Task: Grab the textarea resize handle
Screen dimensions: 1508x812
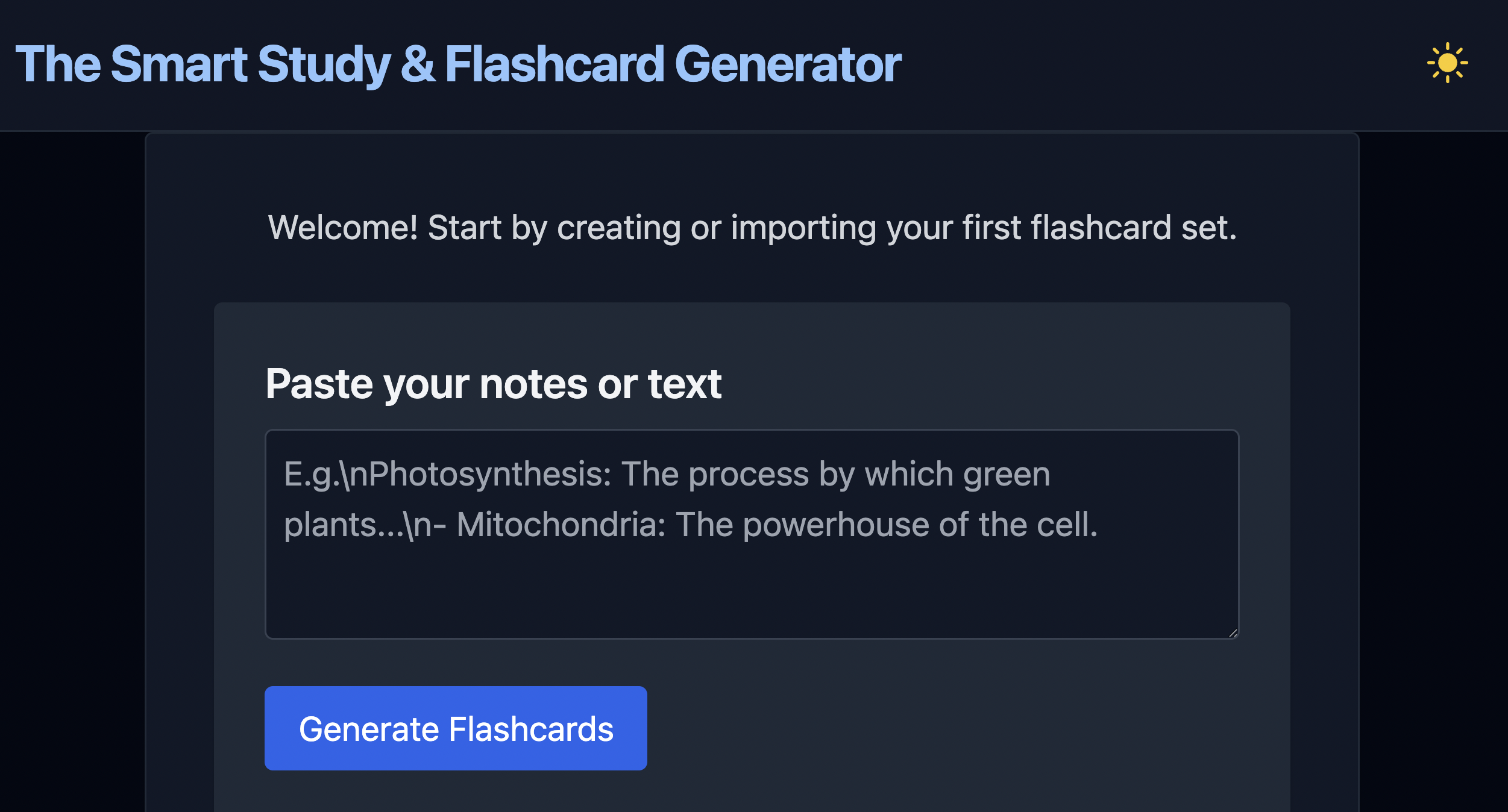Action: (1233, 633)
